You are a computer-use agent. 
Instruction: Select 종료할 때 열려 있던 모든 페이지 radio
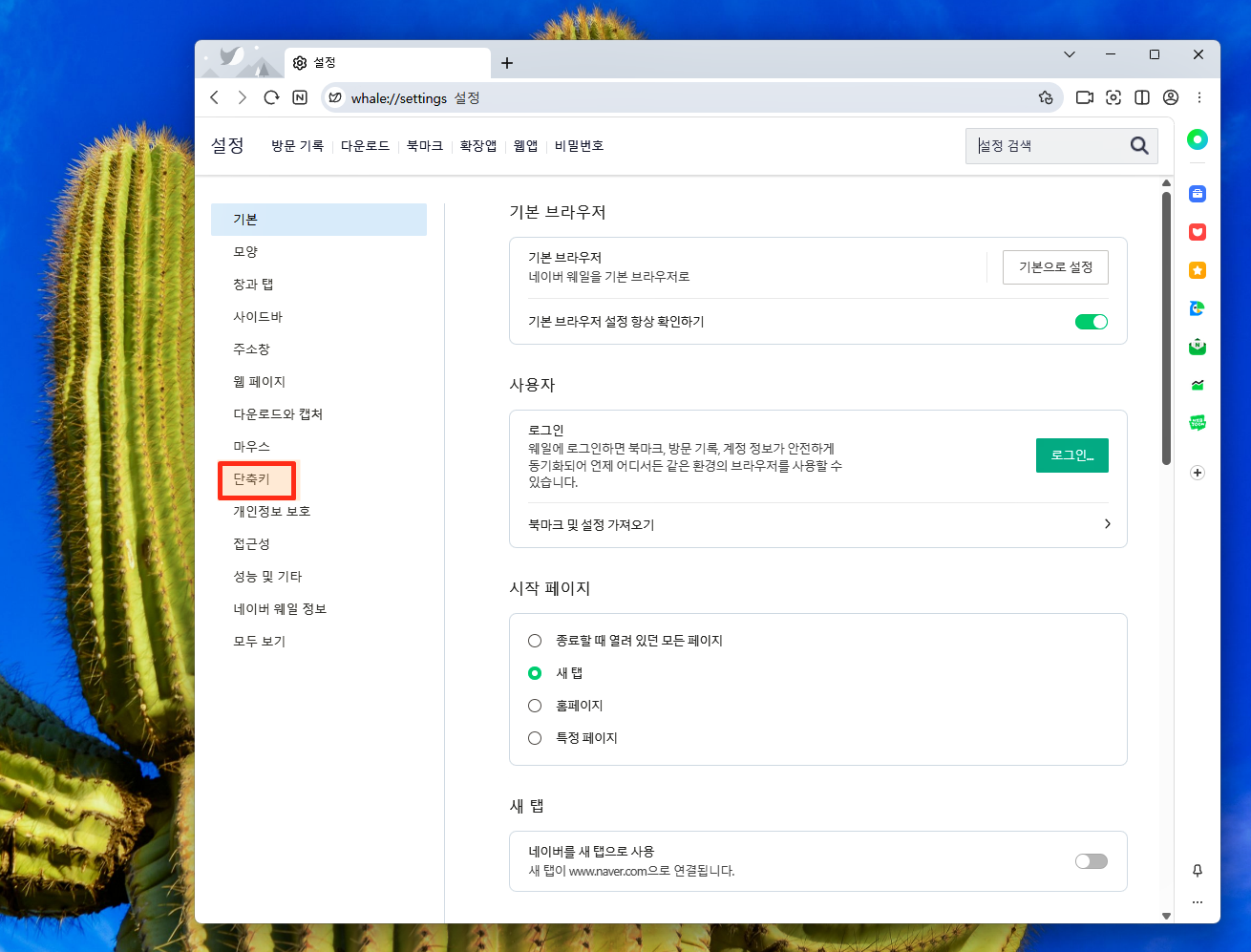pos(535,641)
